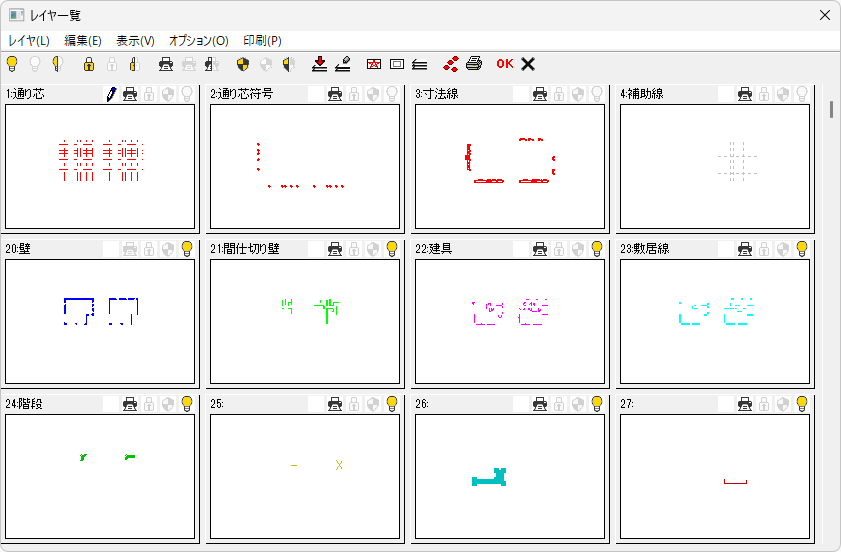This screenshot has height=552, width=841.
Task: Click the vertical scrollbar thumb
Action: point(831,109)
